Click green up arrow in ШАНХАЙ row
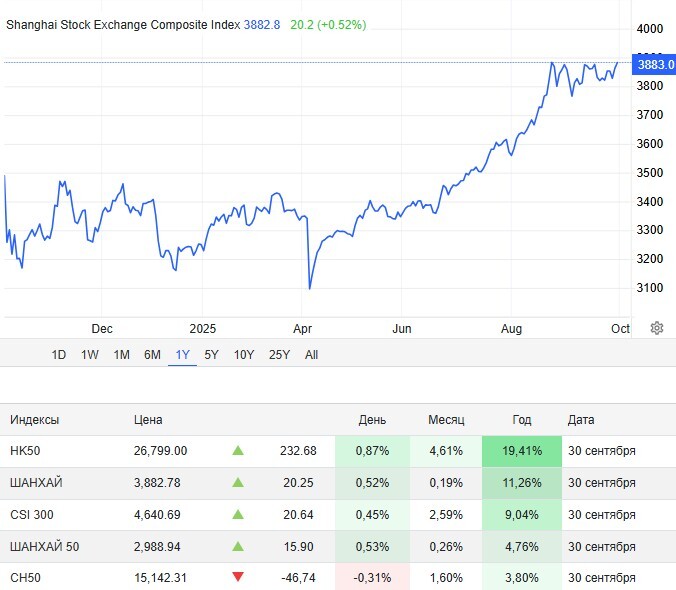The width and height of the screenshot is (676, 590). (238, 483)
